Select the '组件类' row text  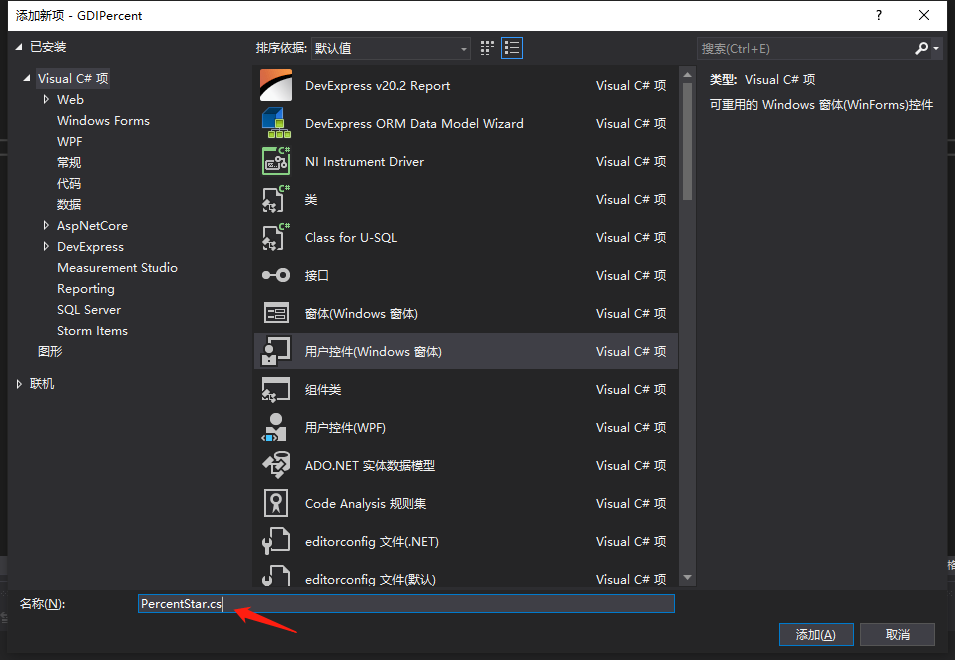[323, 390]
